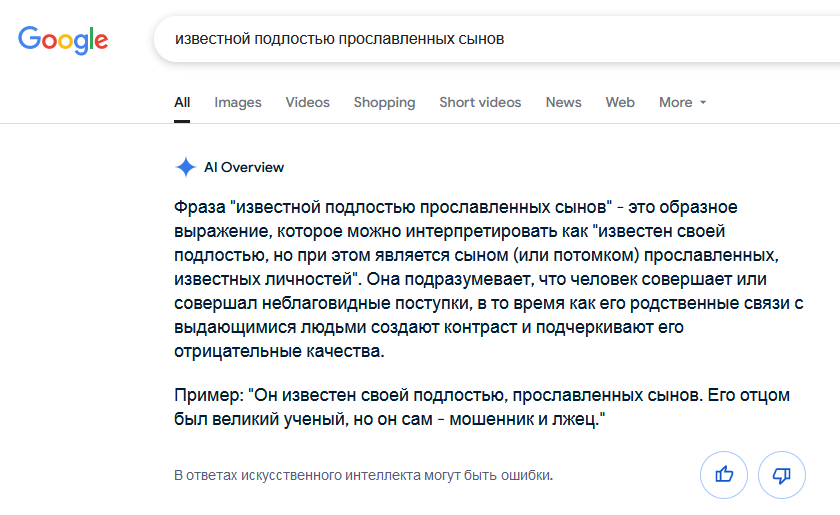Viewport: 840px width, 515px height.
Task: Switch to the Videos tab
Action: pos(308,102)
